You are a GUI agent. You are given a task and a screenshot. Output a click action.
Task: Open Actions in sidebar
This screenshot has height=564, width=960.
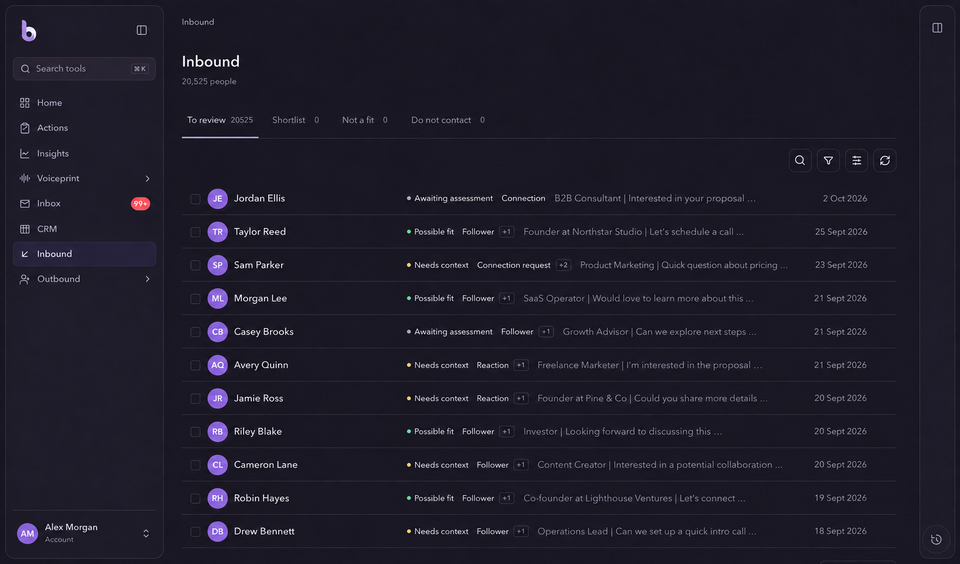point(84,128)
